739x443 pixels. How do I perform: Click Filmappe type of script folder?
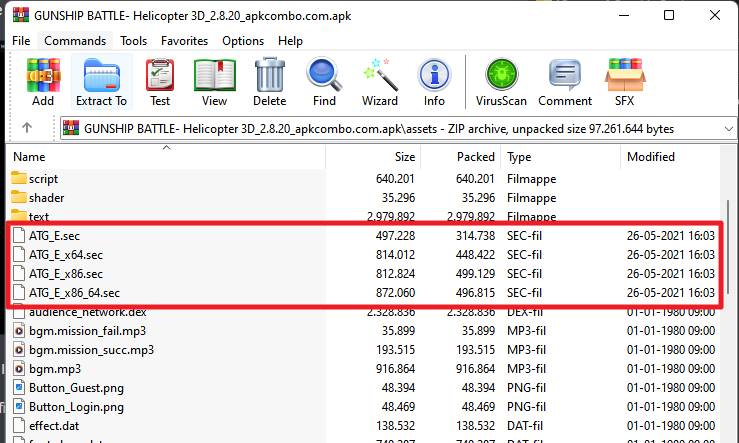point(532,179)
